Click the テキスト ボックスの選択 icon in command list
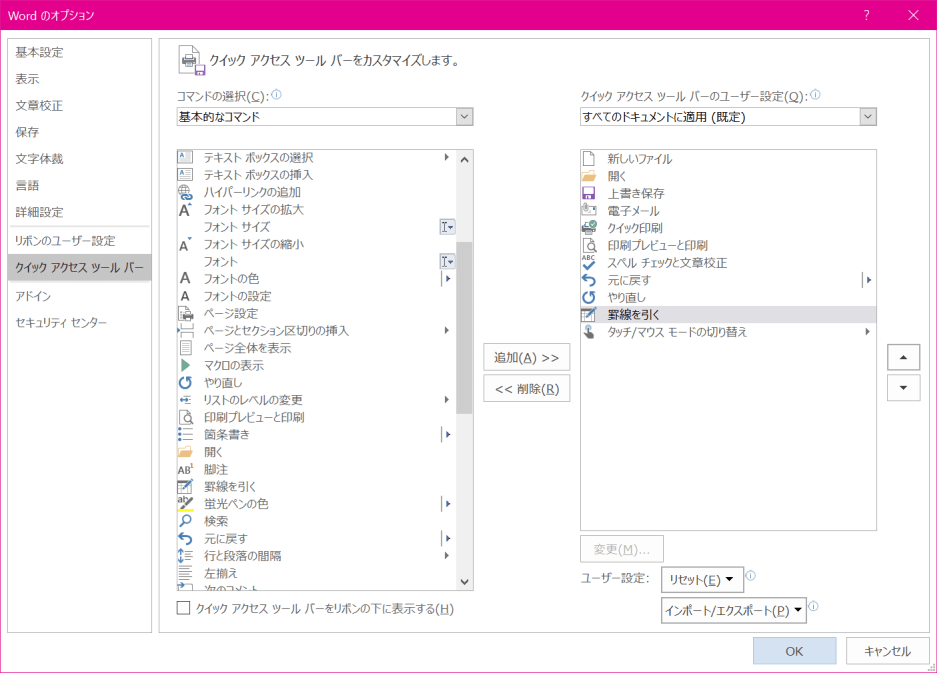 (185, 157)
